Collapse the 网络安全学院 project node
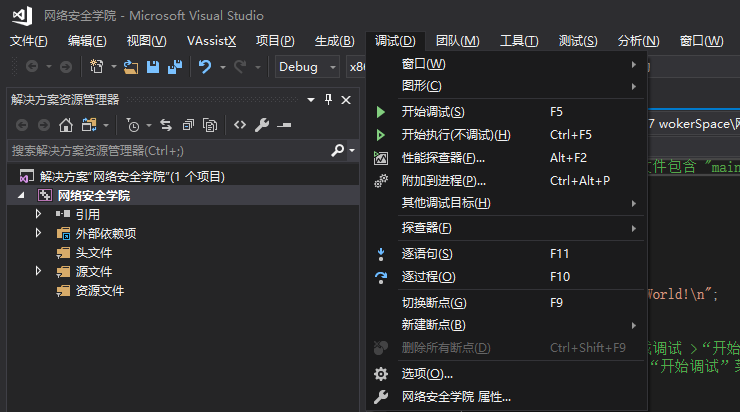This screenshot has width=740, height=412. pyautogui.click(x=21, y=195)
